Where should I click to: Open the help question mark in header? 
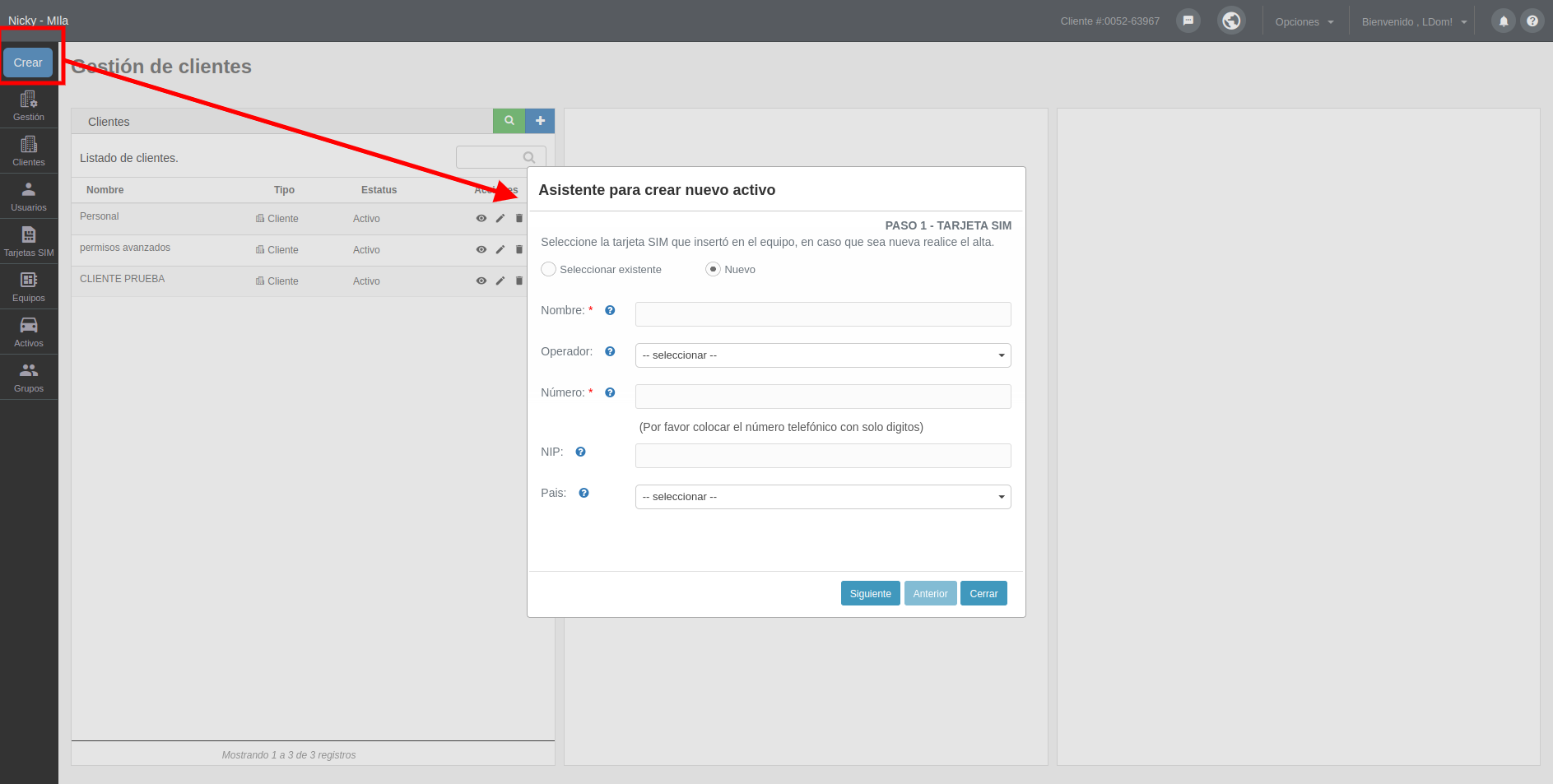pos(1532,21)
